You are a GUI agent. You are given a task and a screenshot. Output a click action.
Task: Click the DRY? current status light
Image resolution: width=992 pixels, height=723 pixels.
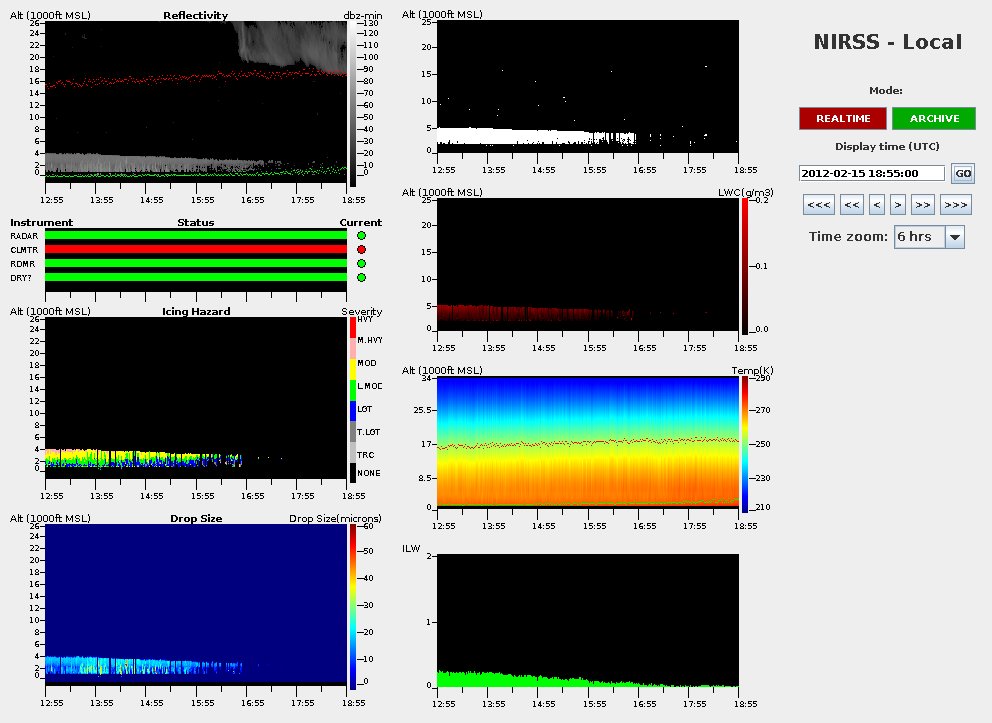361,277
